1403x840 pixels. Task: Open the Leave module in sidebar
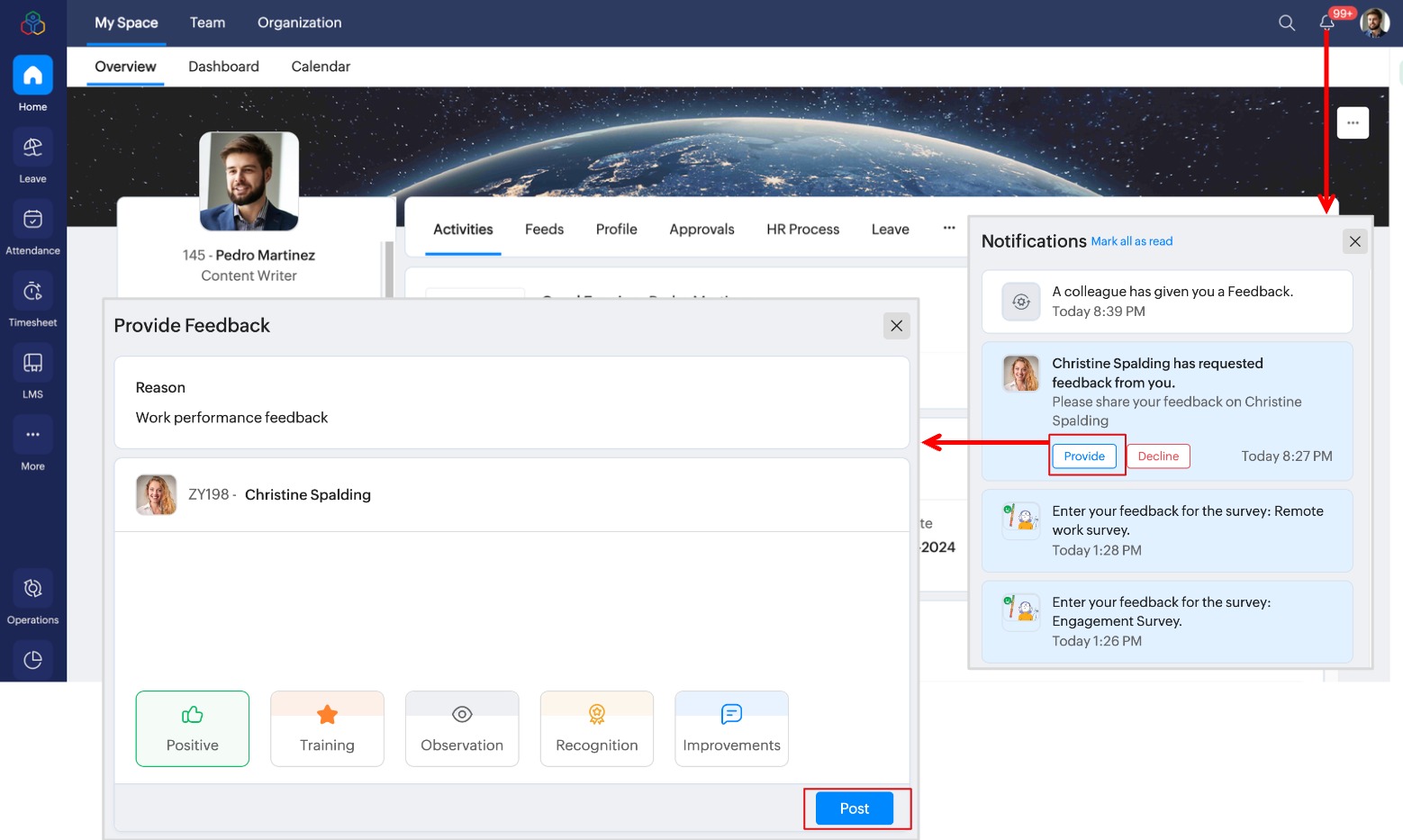pos(32,155)
